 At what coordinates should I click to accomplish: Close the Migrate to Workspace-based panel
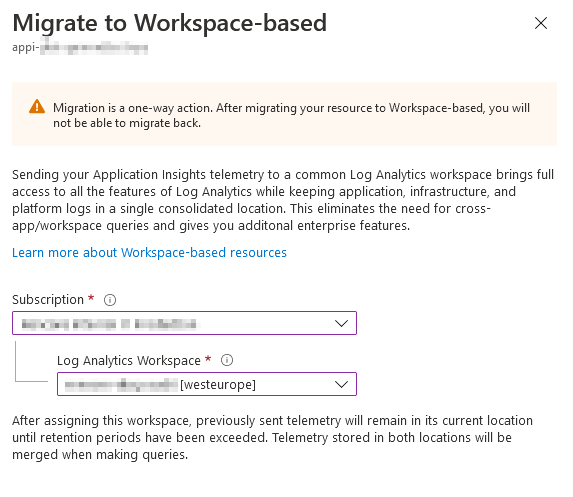tap(540, 23)
